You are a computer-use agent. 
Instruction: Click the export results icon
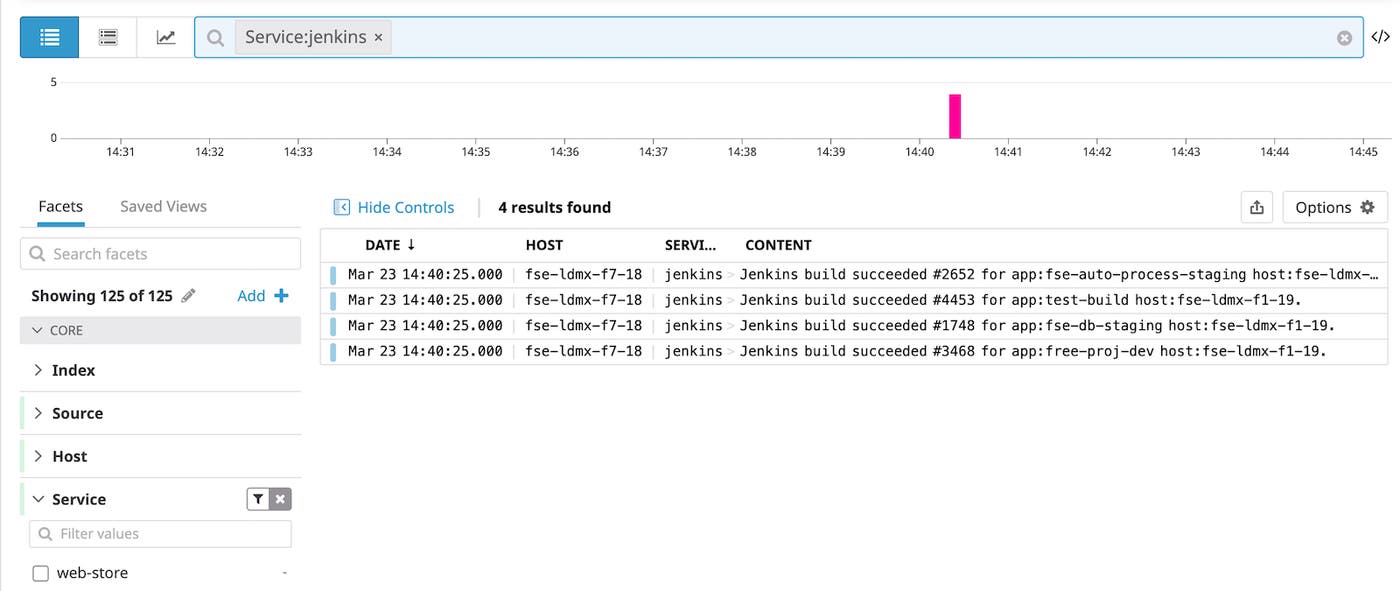pos(1257,207)
